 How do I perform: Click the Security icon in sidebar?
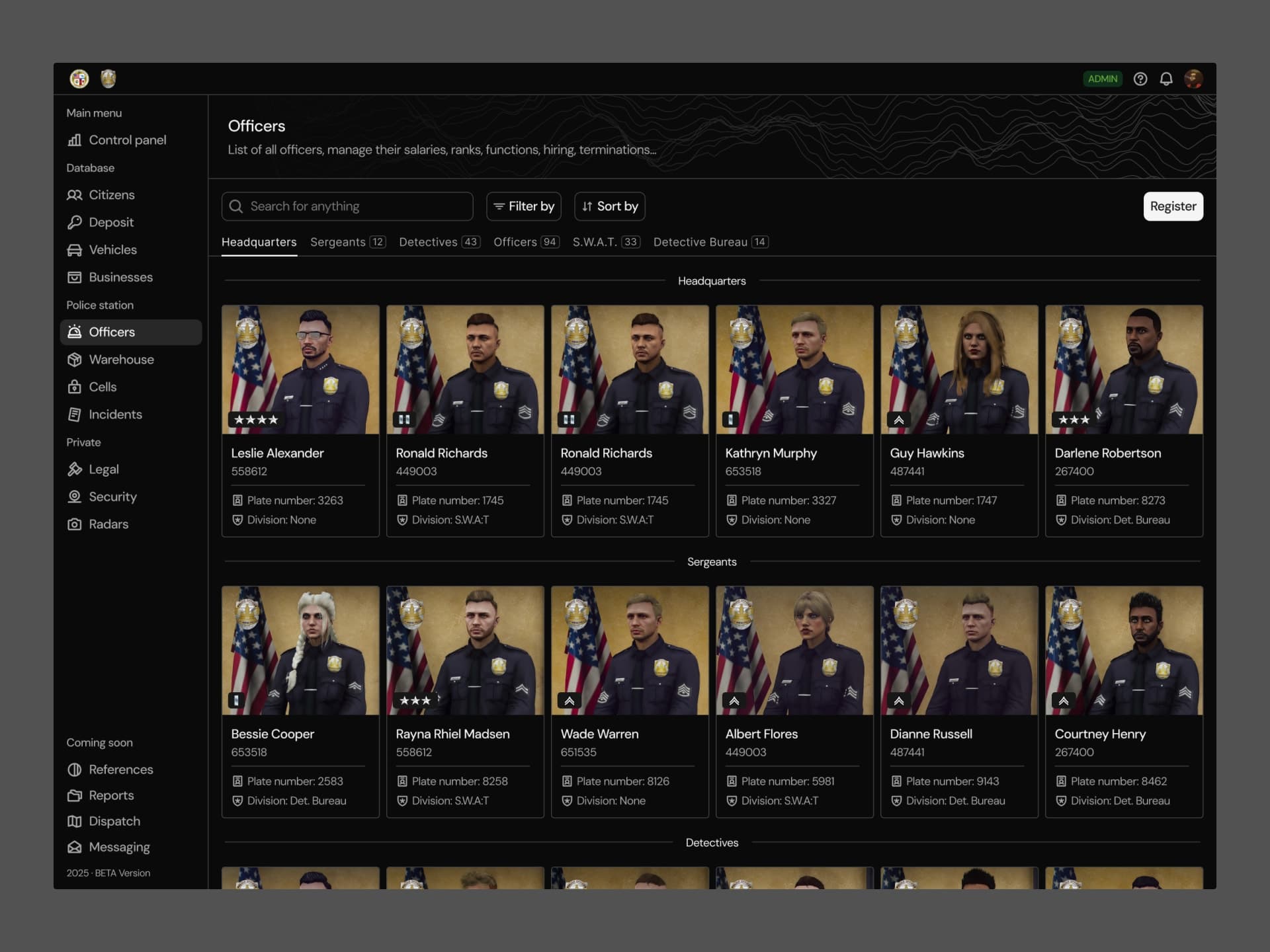click(x=75, y=496)
